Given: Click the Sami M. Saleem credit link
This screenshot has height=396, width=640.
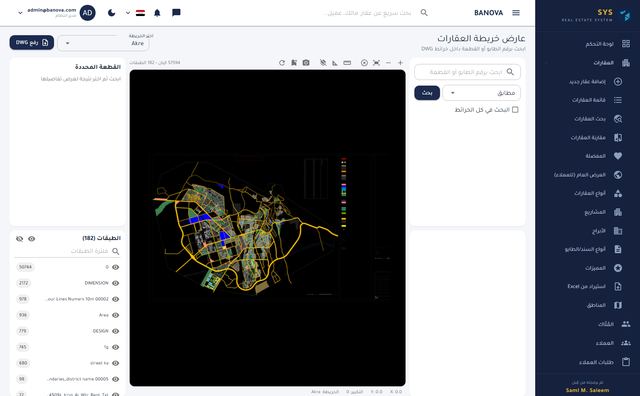Looking at the screenshot, I should click(x=587, y=390).
